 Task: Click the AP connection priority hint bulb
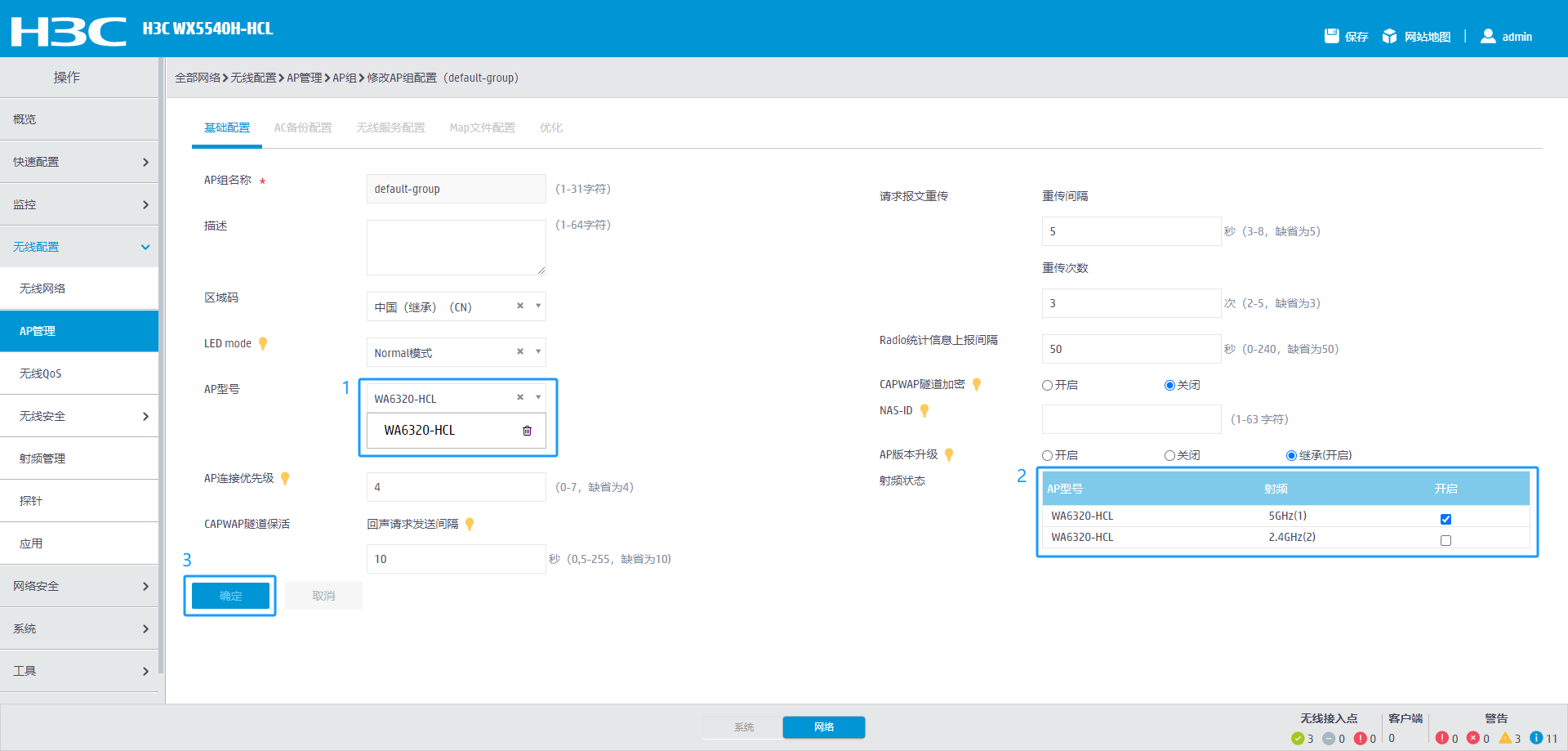[285, 479]
